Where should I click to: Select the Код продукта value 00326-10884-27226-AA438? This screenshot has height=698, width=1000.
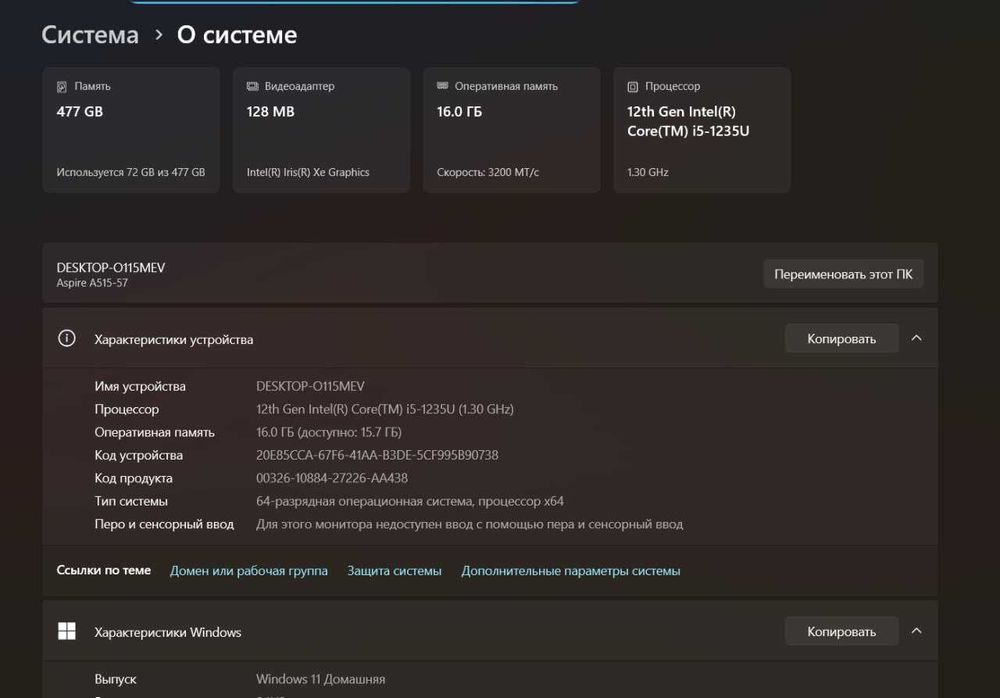pyautogui.click(x=332, y=478)
